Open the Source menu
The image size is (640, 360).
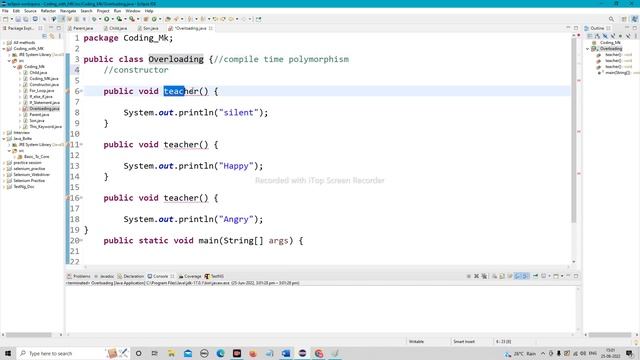click(30, 11)
